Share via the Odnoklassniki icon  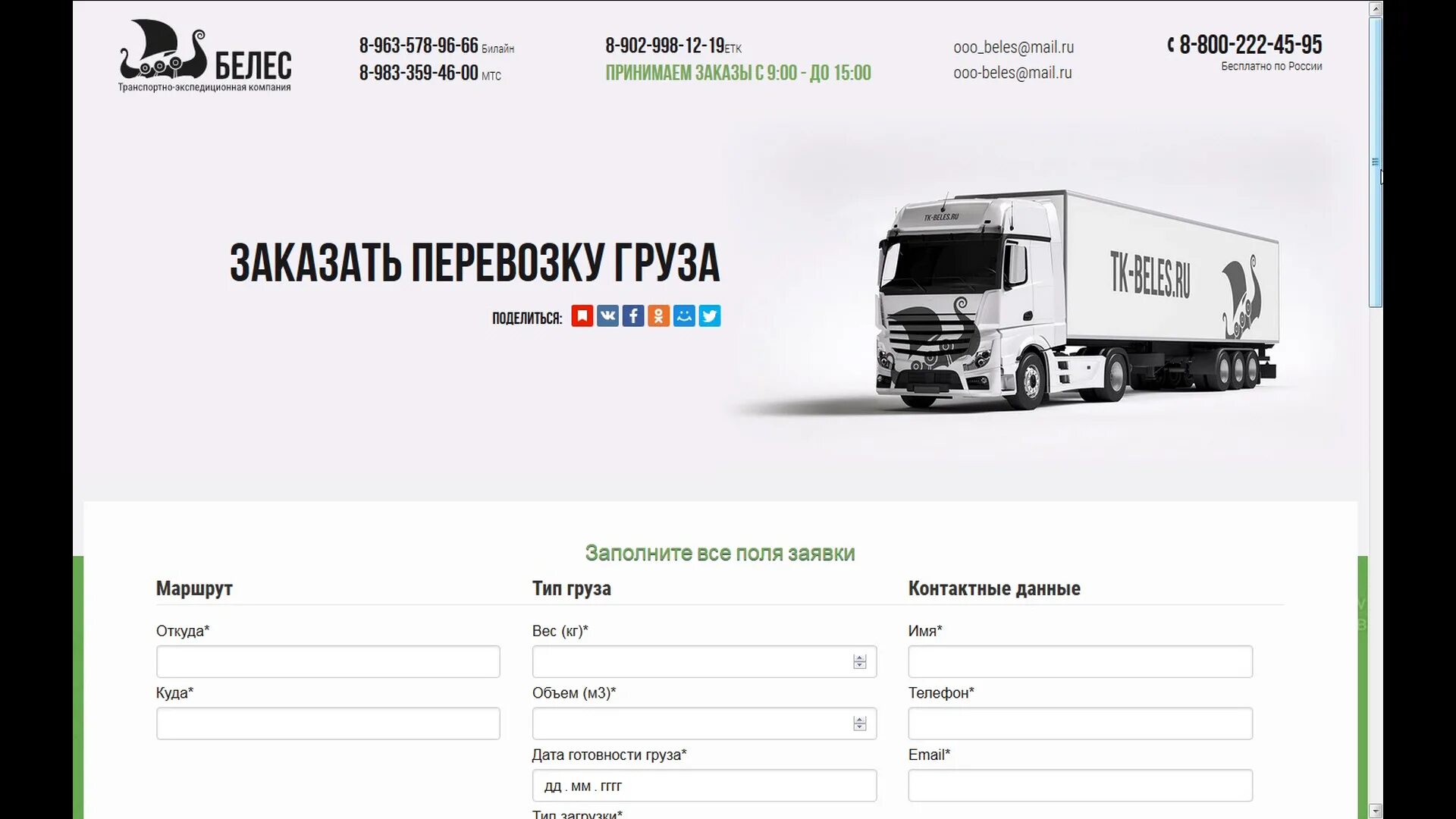658,316
